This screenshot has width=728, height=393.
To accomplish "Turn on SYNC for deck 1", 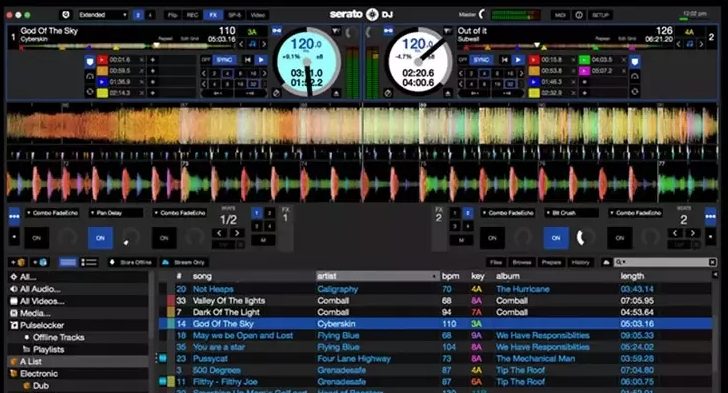I will tap(224, 60).
